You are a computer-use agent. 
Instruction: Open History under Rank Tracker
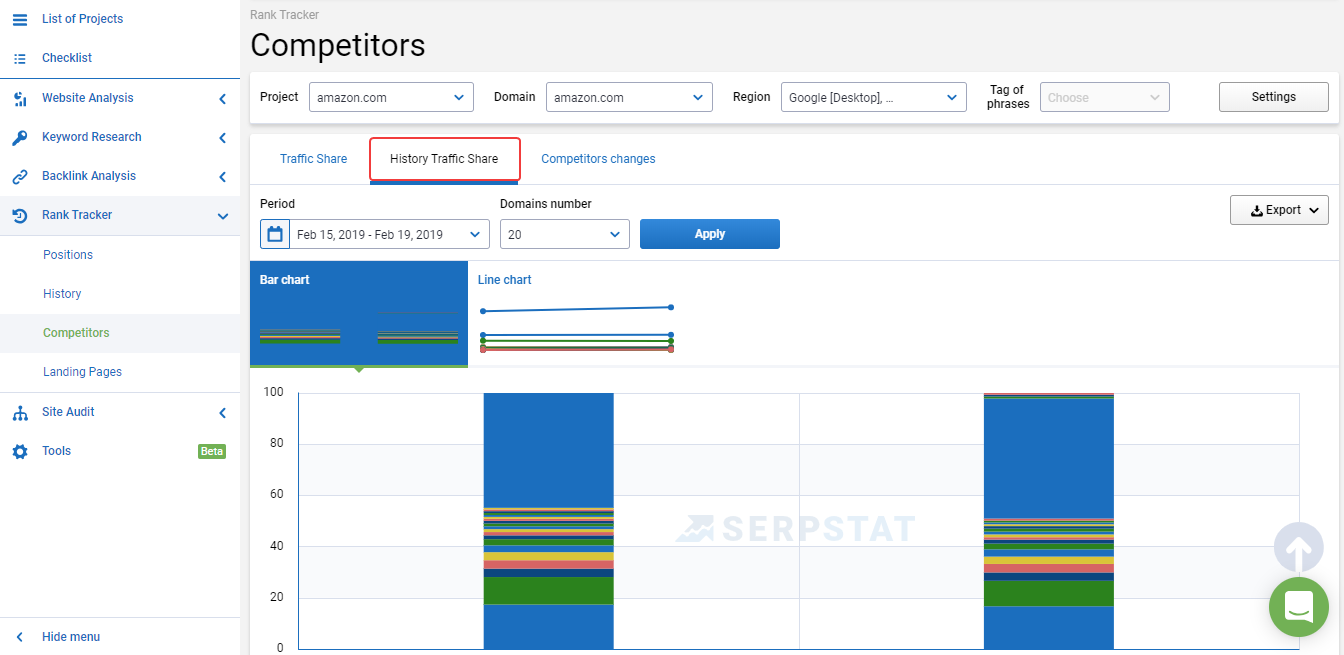(62, 294)
